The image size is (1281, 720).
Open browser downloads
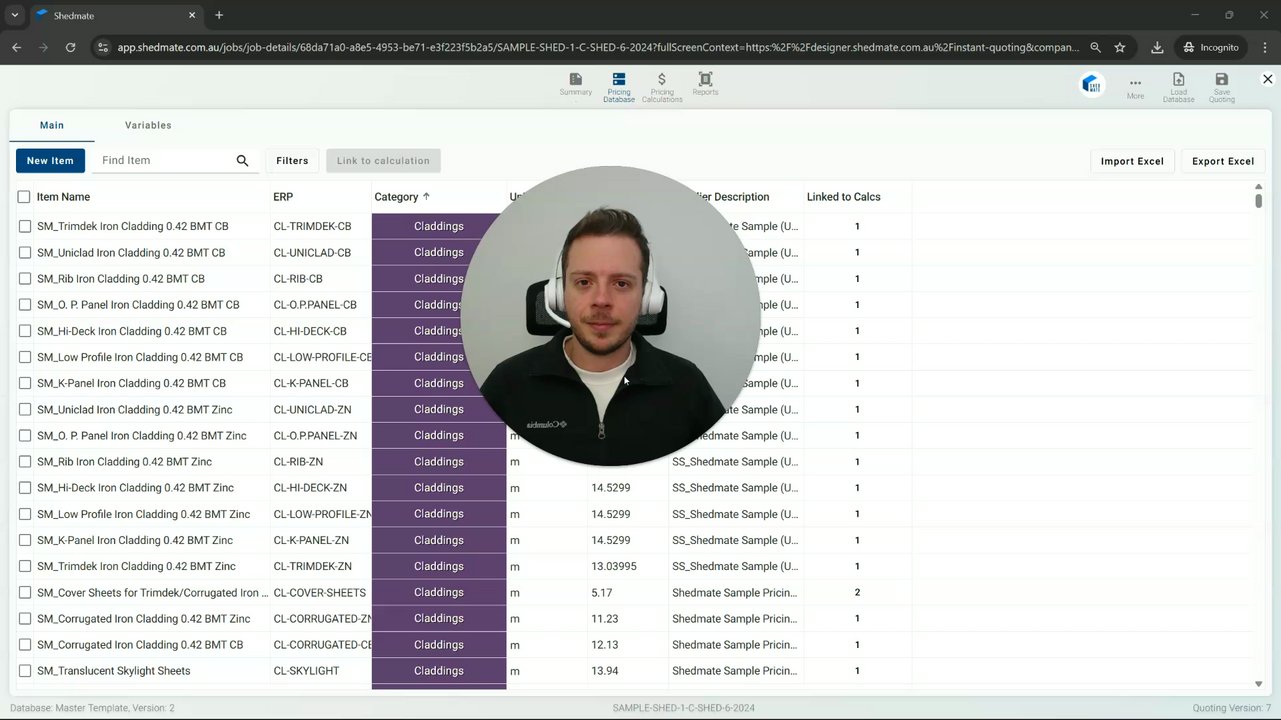coord(1157,47)
